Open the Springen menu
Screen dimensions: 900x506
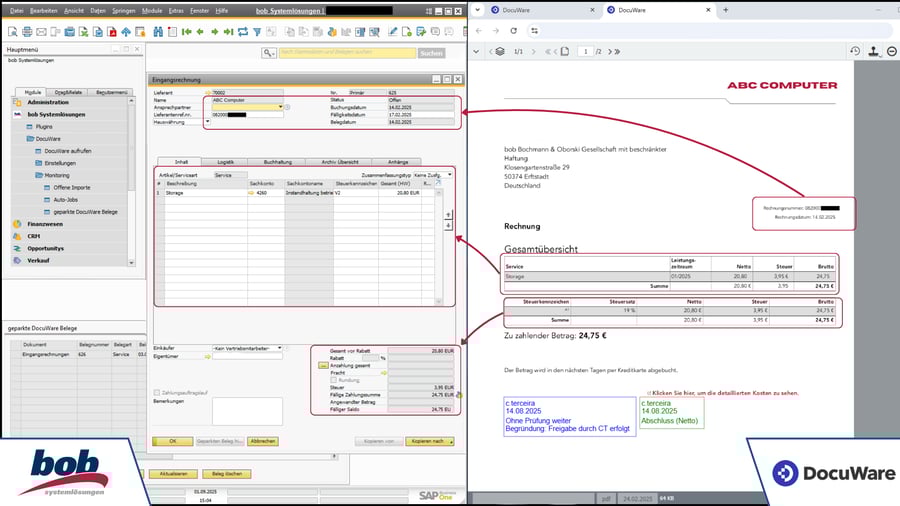pyautogui.click(x=123, y=11)
